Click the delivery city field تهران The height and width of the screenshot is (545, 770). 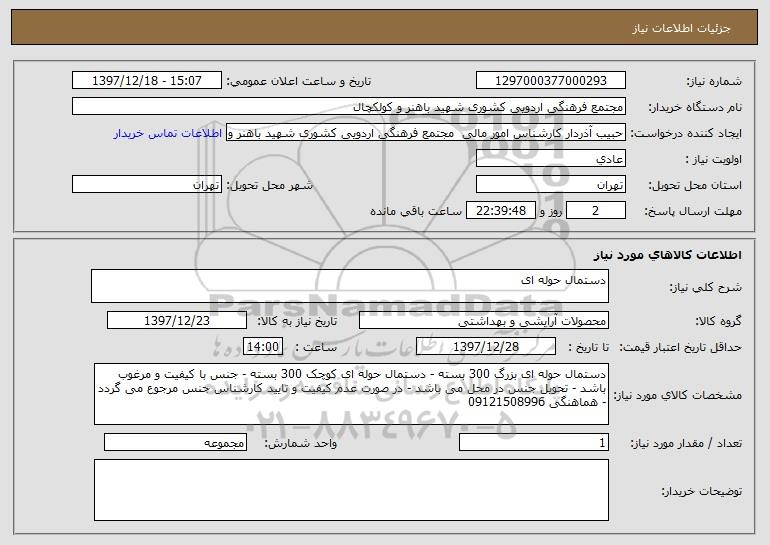(147, 185)
